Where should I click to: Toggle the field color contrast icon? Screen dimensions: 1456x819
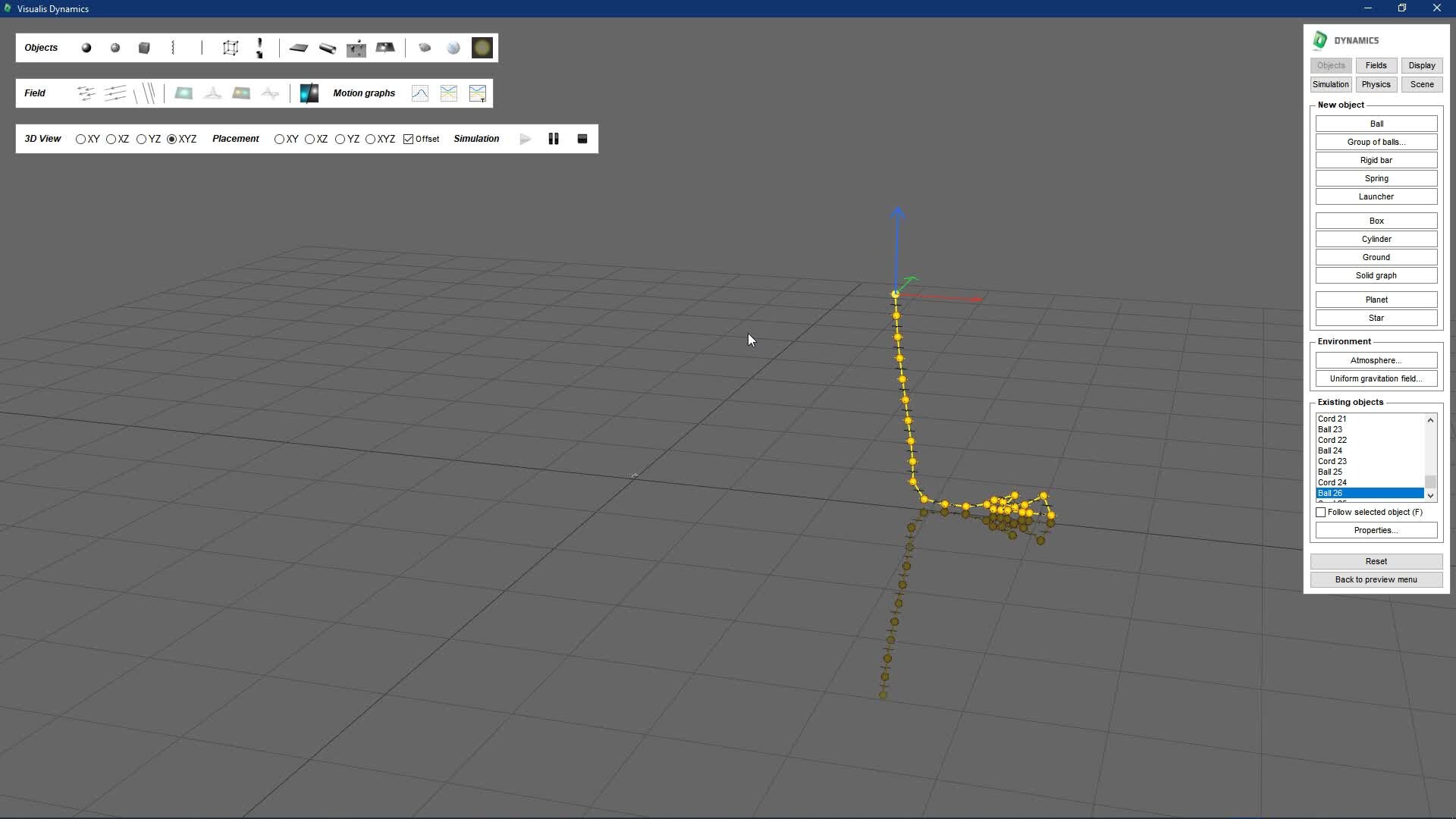click(309, 93)
